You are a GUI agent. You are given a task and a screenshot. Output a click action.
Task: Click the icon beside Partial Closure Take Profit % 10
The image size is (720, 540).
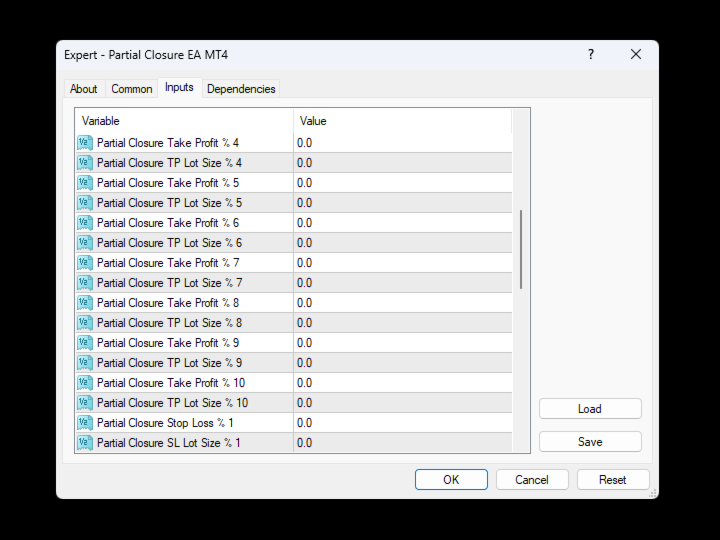(85, 382)
